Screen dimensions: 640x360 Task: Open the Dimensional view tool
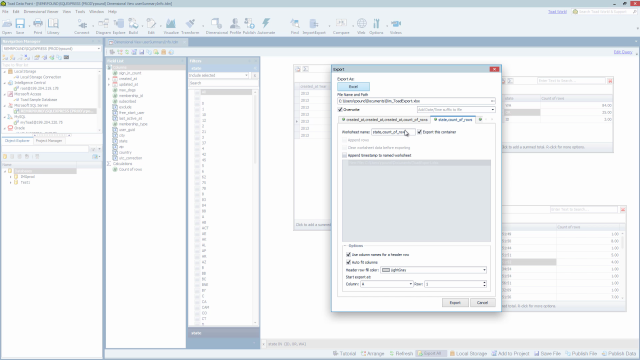(217, 26)
